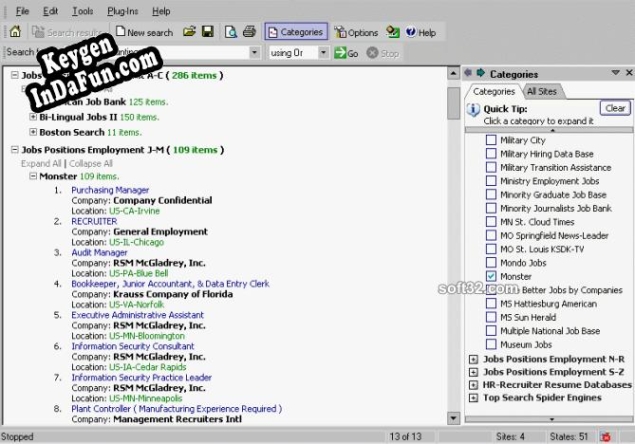
Task: Open Options from the toolbar
Action: [x=356, y=32]
